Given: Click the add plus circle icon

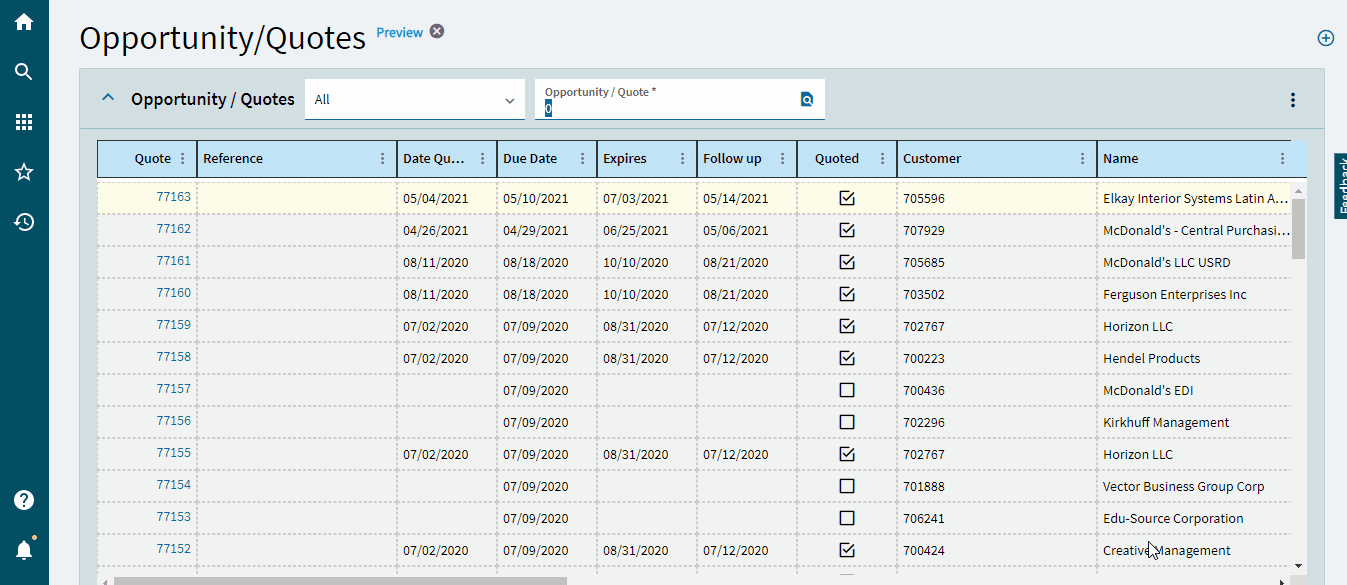Looking at the screenshot, I should click(1326, 38).
